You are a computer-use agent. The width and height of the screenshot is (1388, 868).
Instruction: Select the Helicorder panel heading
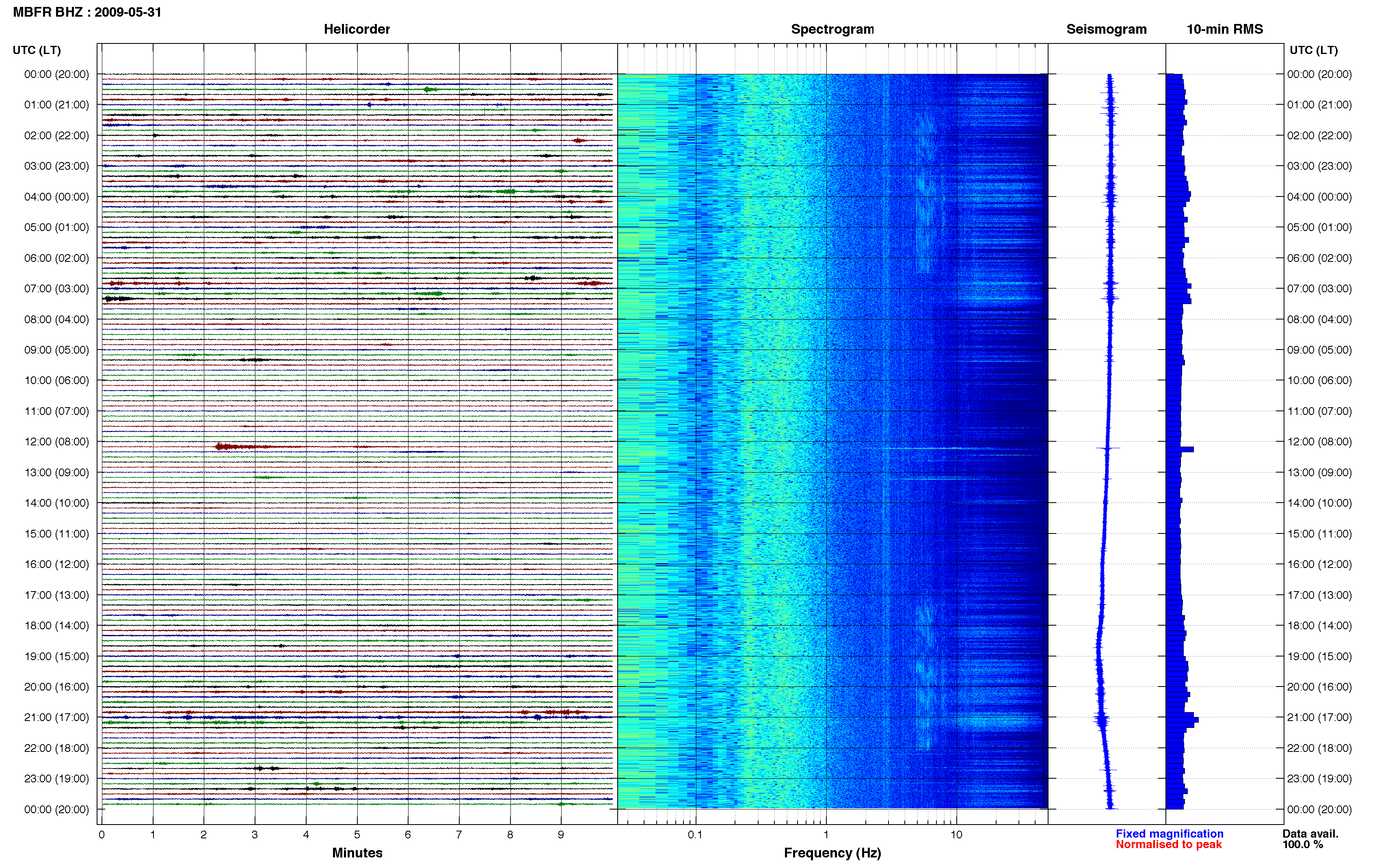pyautogui.click(x=357, y=29)
